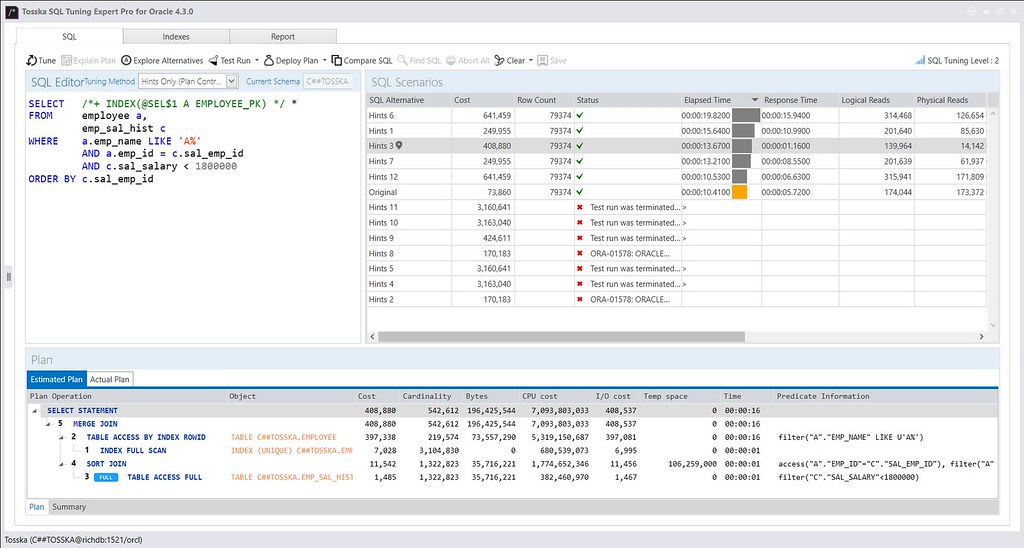This screenshot has width=1024, height=548.
Task: Click the SQL Tuning Level indicator icon
Action: (921, 60)
